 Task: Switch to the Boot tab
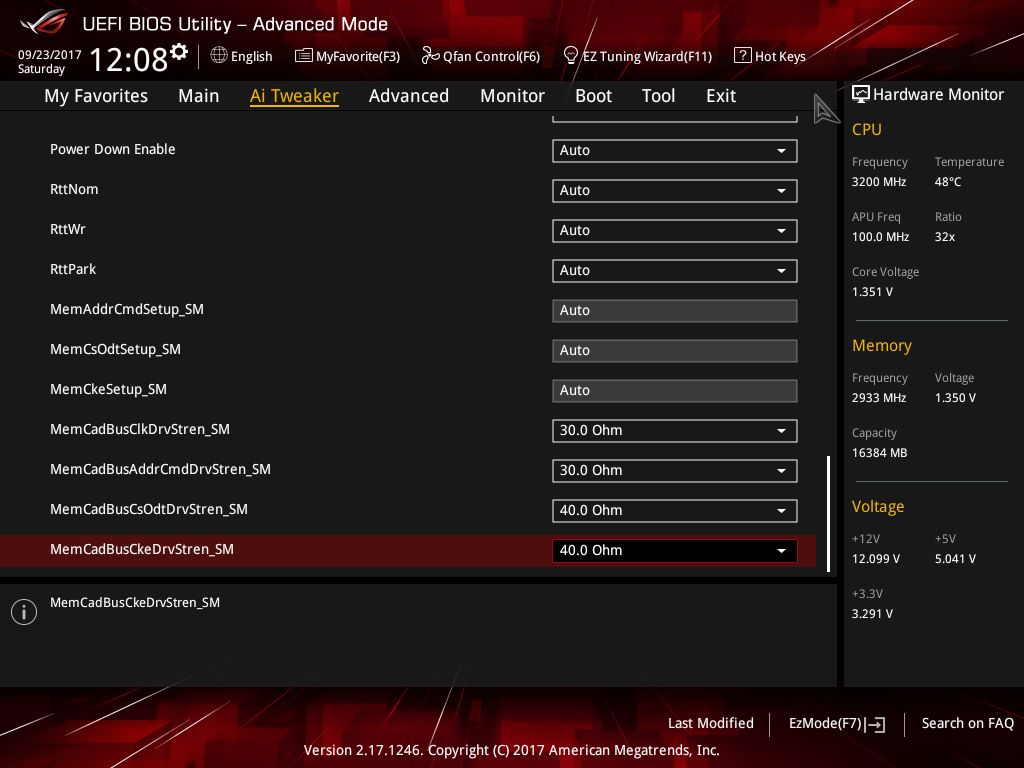coord(593,96)
